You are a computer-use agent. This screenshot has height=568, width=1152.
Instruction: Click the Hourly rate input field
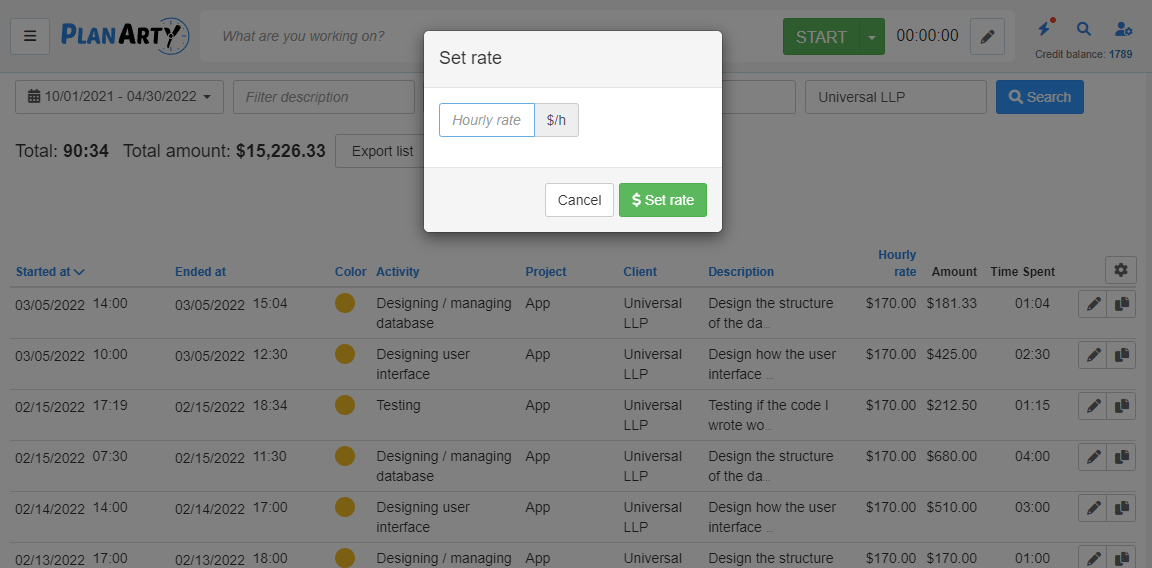pos(487,120)
